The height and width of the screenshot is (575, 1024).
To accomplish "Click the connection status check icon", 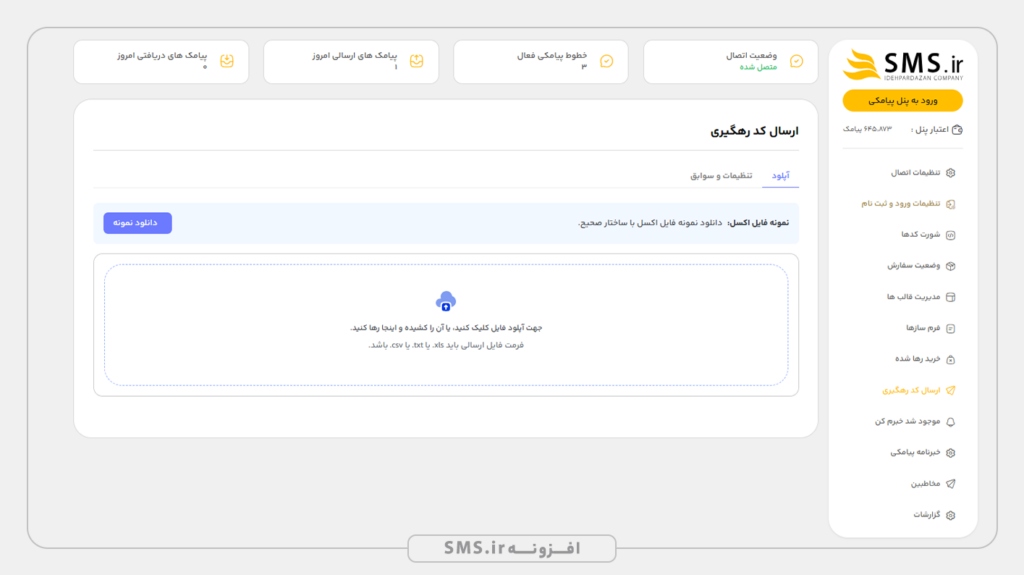I will (796, 61).
